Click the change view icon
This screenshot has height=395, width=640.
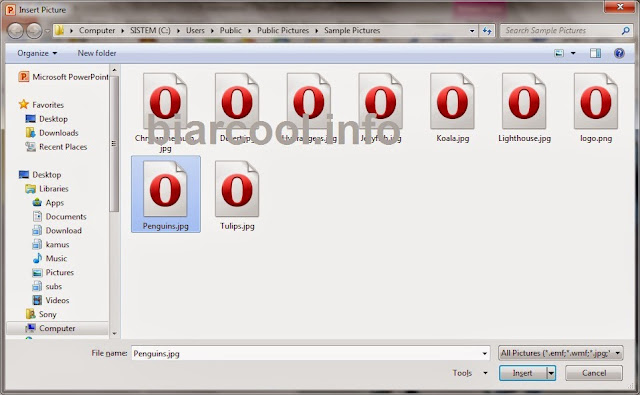[x=559, y=53]
